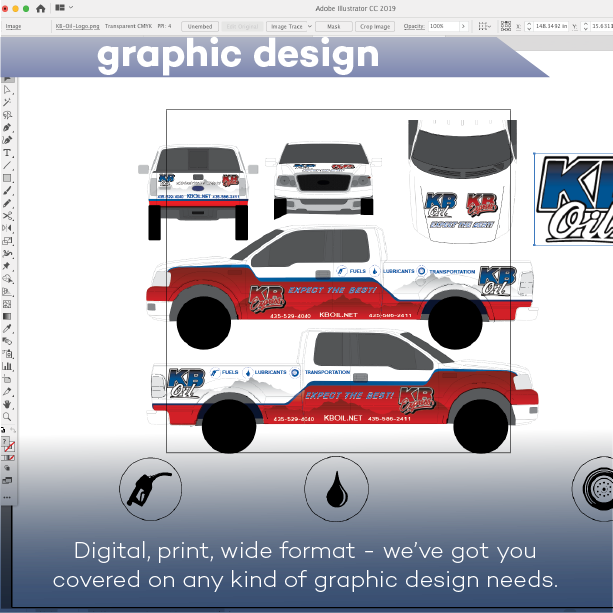Select the Scale tool
This screenshot has width=613, height=613.
pyautogui.click(x=7, y=241)
